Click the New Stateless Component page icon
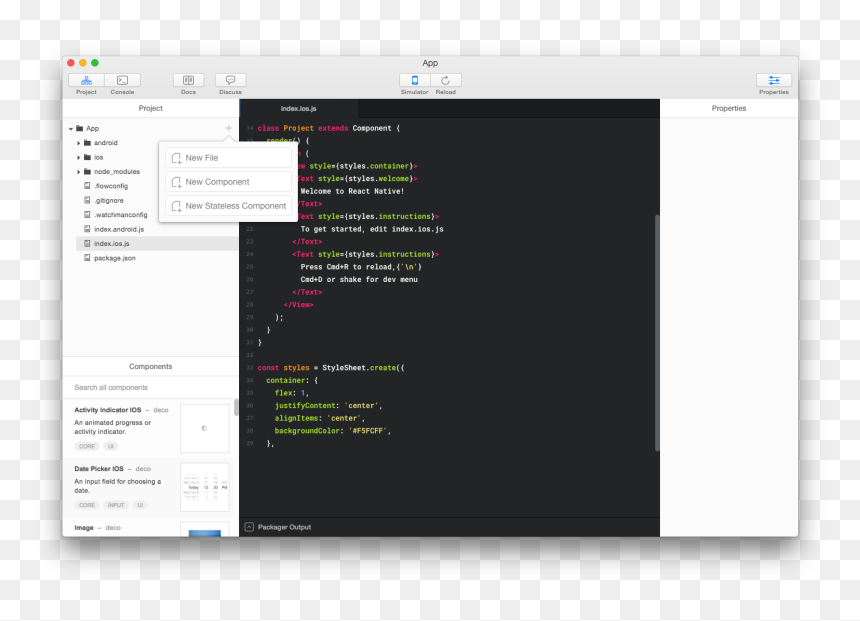 click(x=176, y=206)
